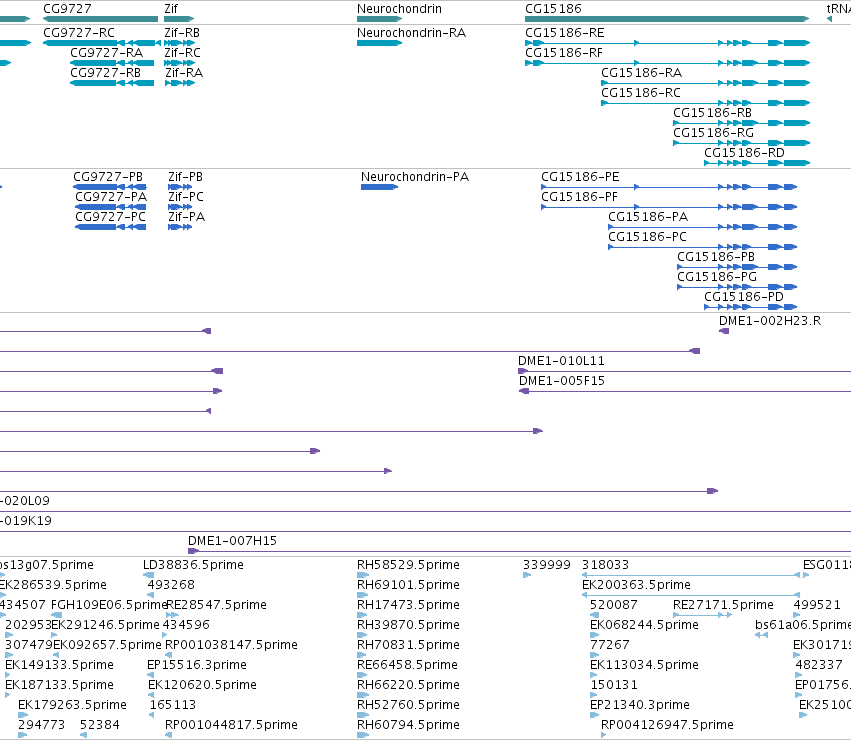
Task: Click EST EP21340.3prime
Action: 640,706
